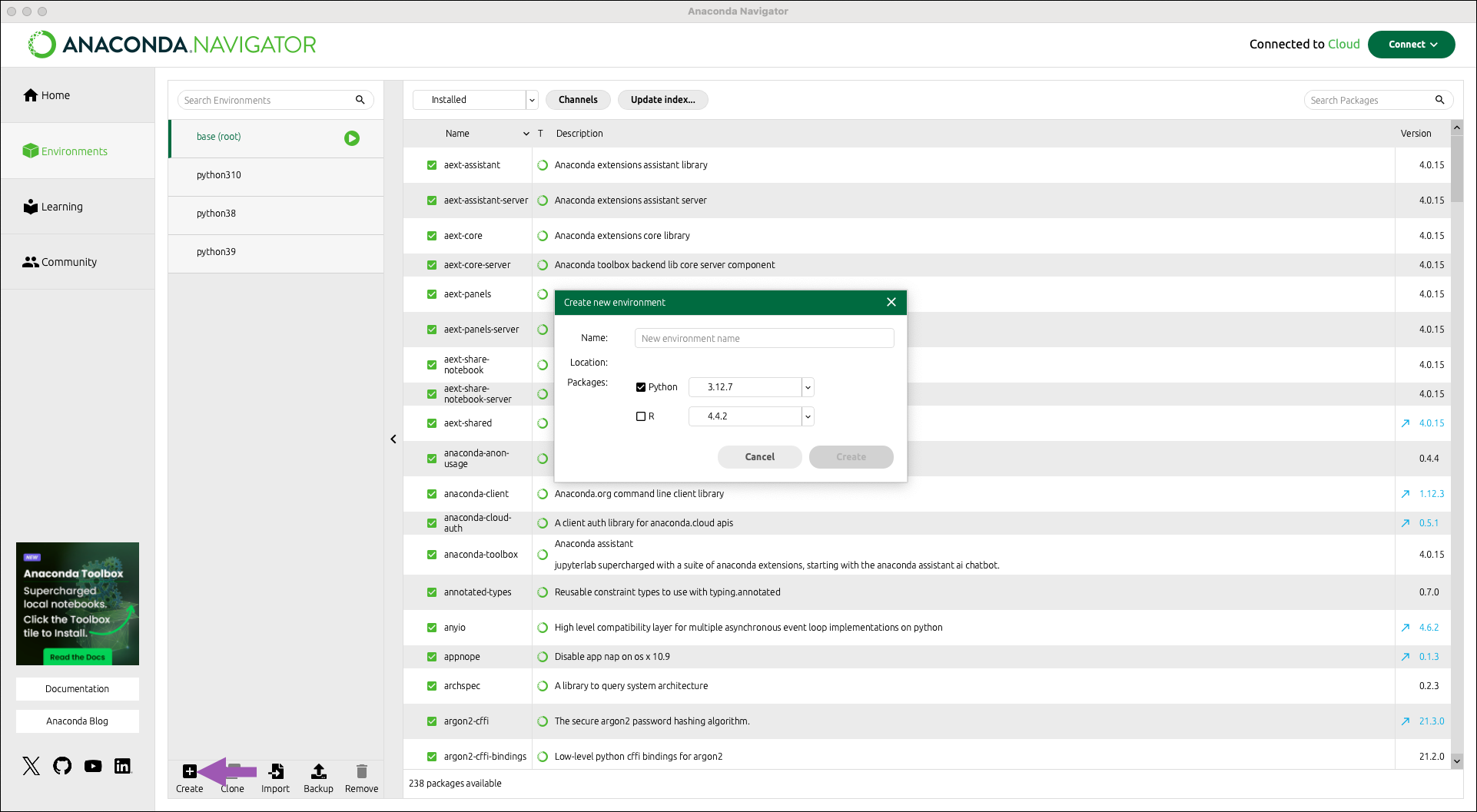Click the Remove environment trash icon
The width and height of the screenshot is (1477, 812).
(x=362, y=771)
